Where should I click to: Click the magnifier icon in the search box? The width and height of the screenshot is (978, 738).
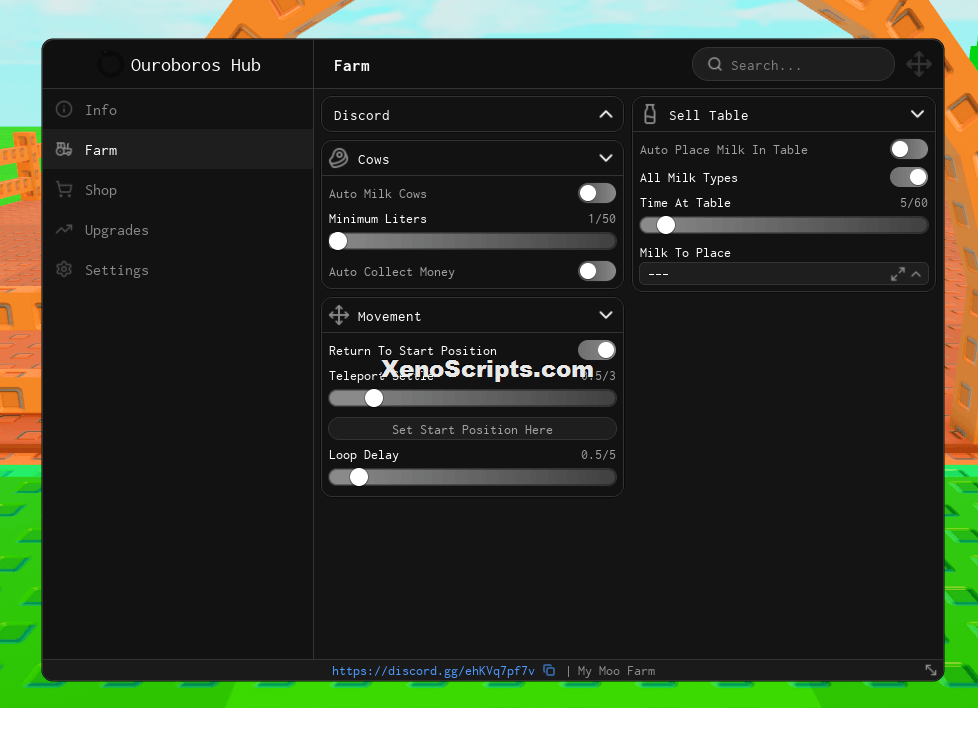[715, 64]
